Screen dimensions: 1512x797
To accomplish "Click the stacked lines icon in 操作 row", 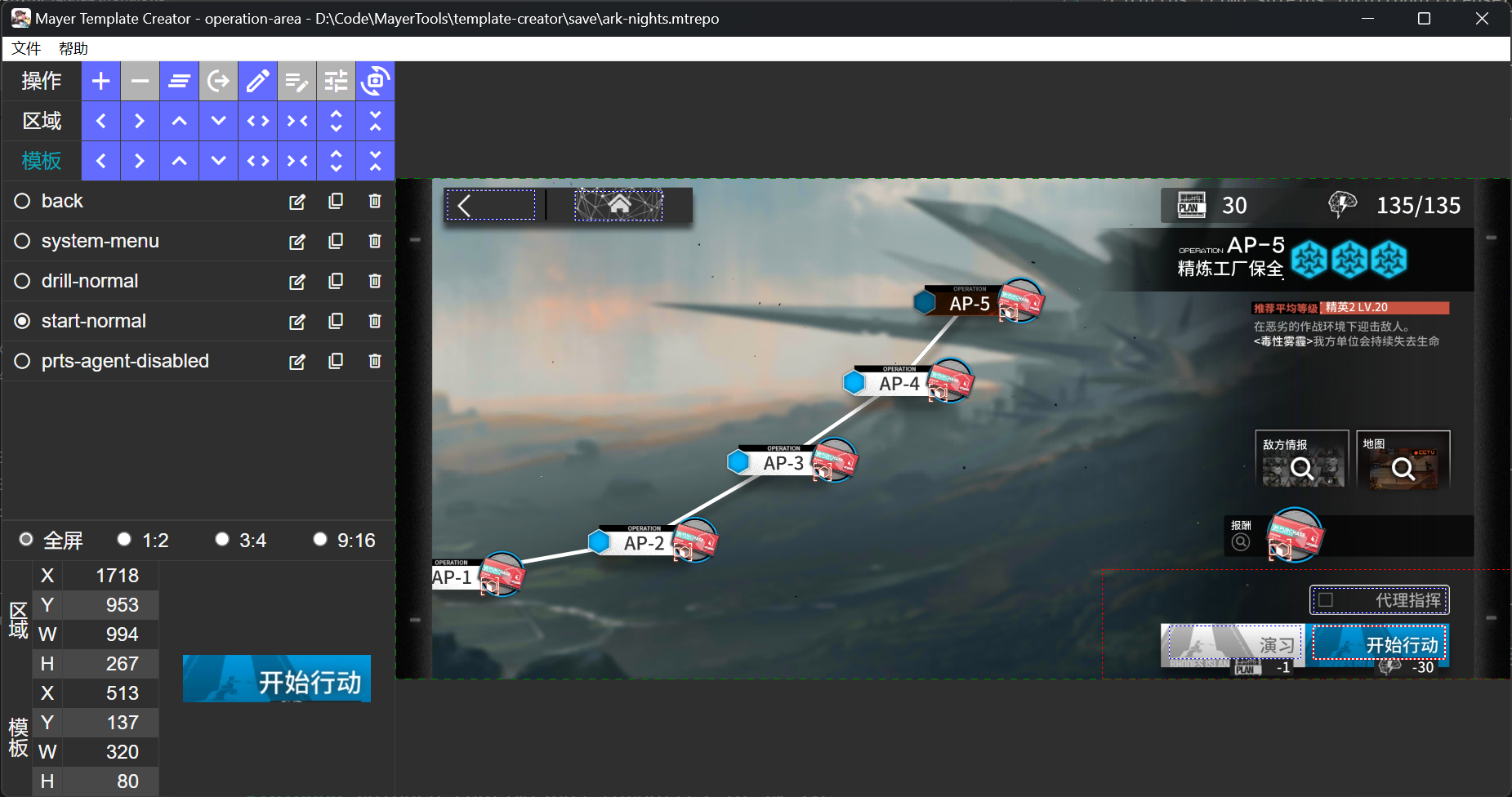I will (x=180, y=81).
